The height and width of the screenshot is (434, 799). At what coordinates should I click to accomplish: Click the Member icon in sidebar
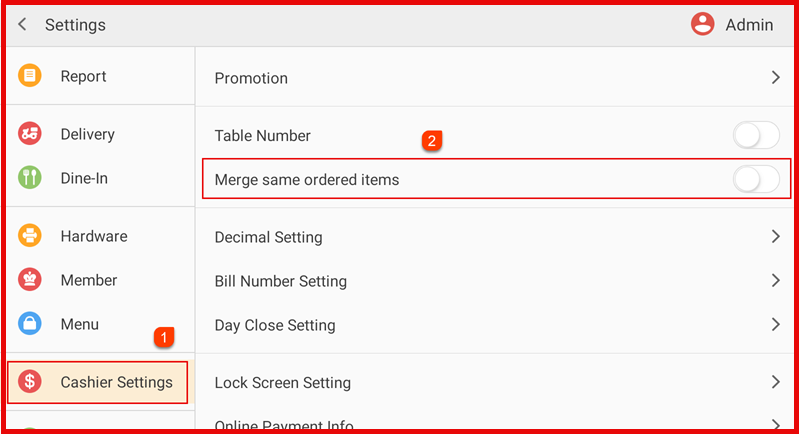click(x=30, y=280)
